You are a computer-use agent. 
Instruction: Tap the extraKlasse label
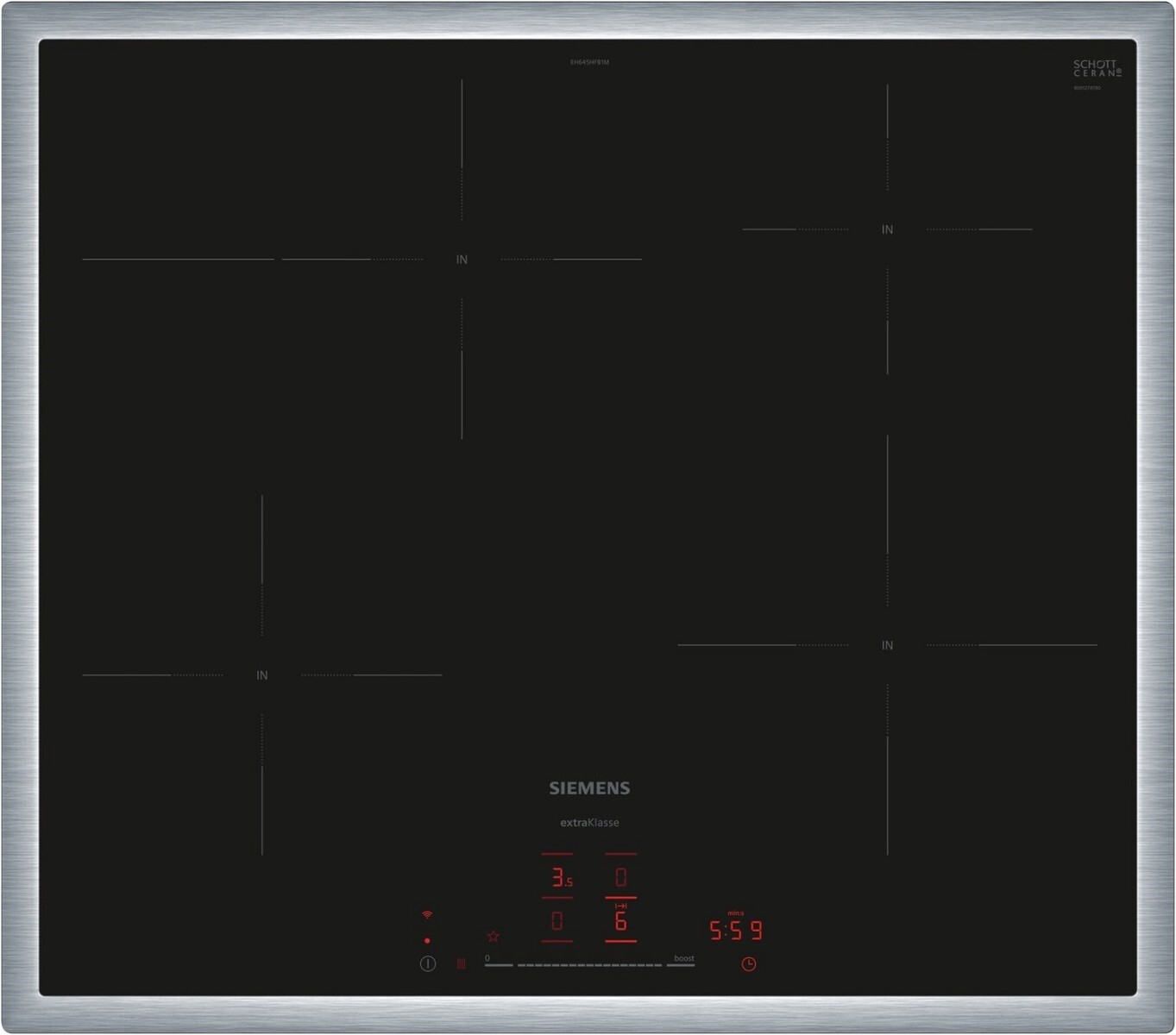coord(589,823)
